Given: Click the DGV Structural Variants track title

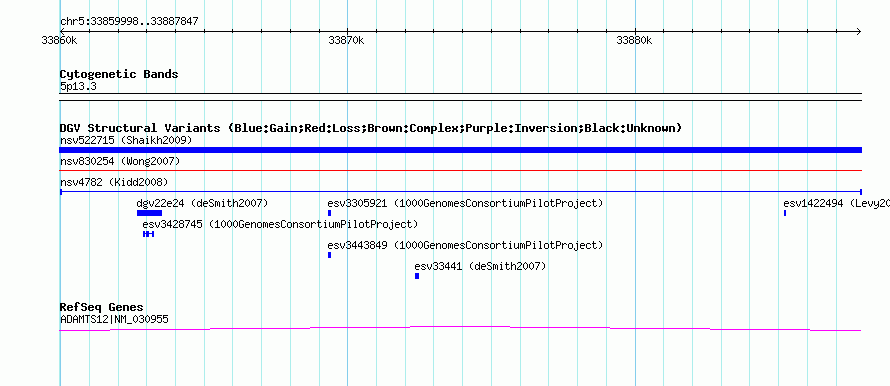Looking at the screenshot, I should [x=371, y=128].
